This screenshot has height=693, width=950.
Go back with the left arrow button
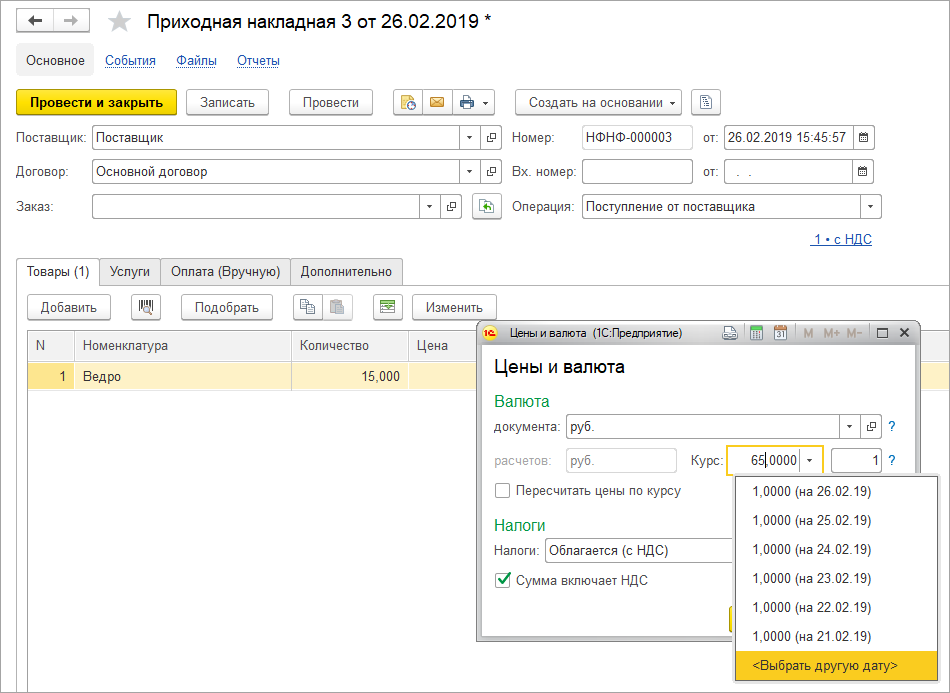coord(35,21)
